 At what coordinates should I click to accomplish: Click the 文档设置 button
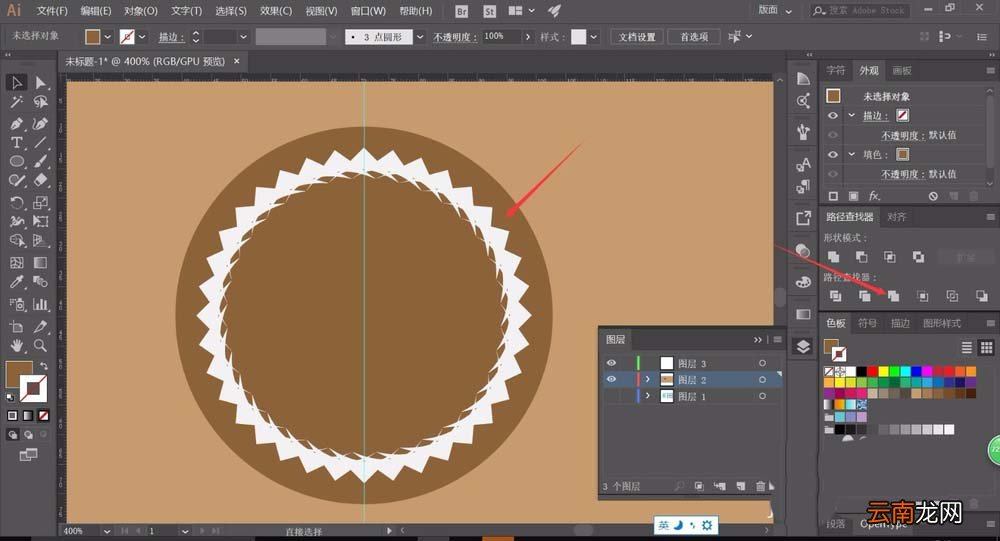[x=636, y=37]
